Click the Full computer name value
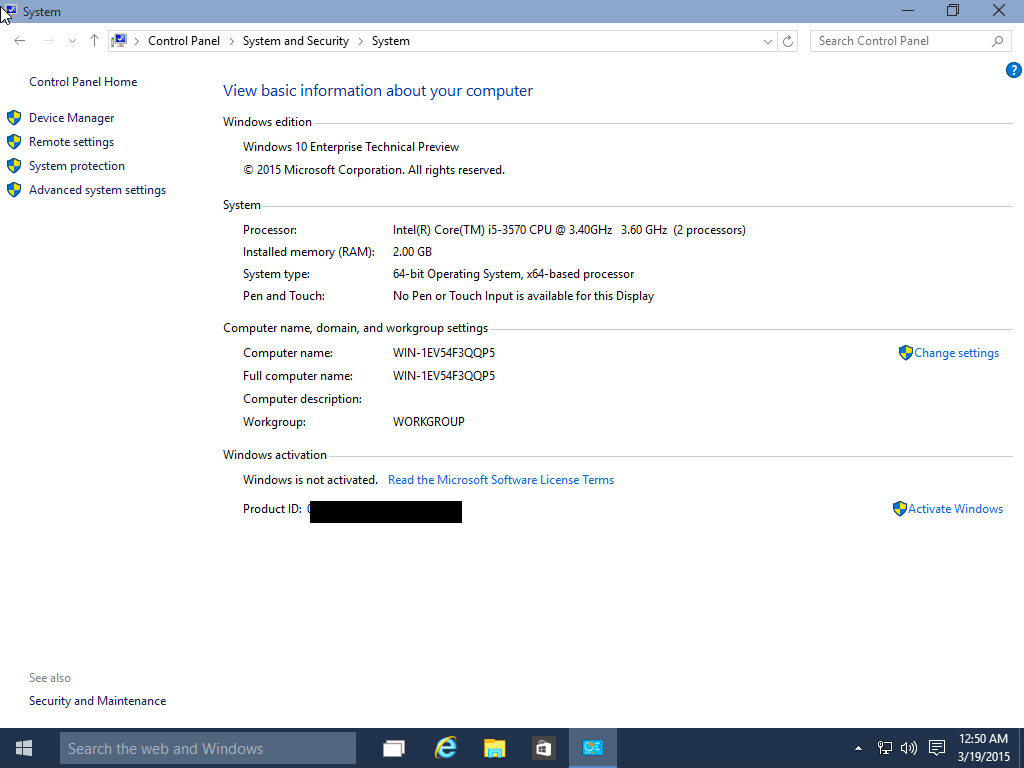 coord(444,376)
